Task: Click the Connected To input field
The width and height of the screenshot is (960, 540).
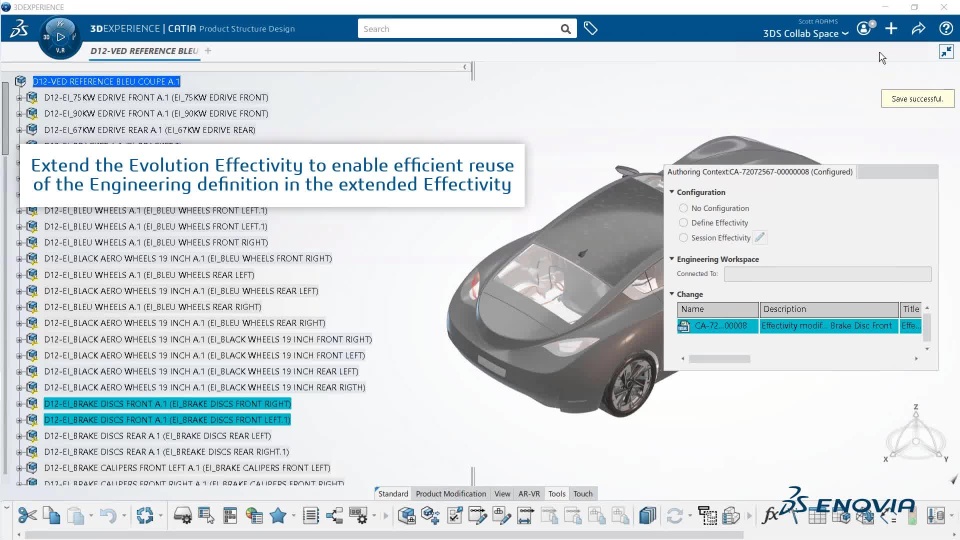Action: point(827,274)
